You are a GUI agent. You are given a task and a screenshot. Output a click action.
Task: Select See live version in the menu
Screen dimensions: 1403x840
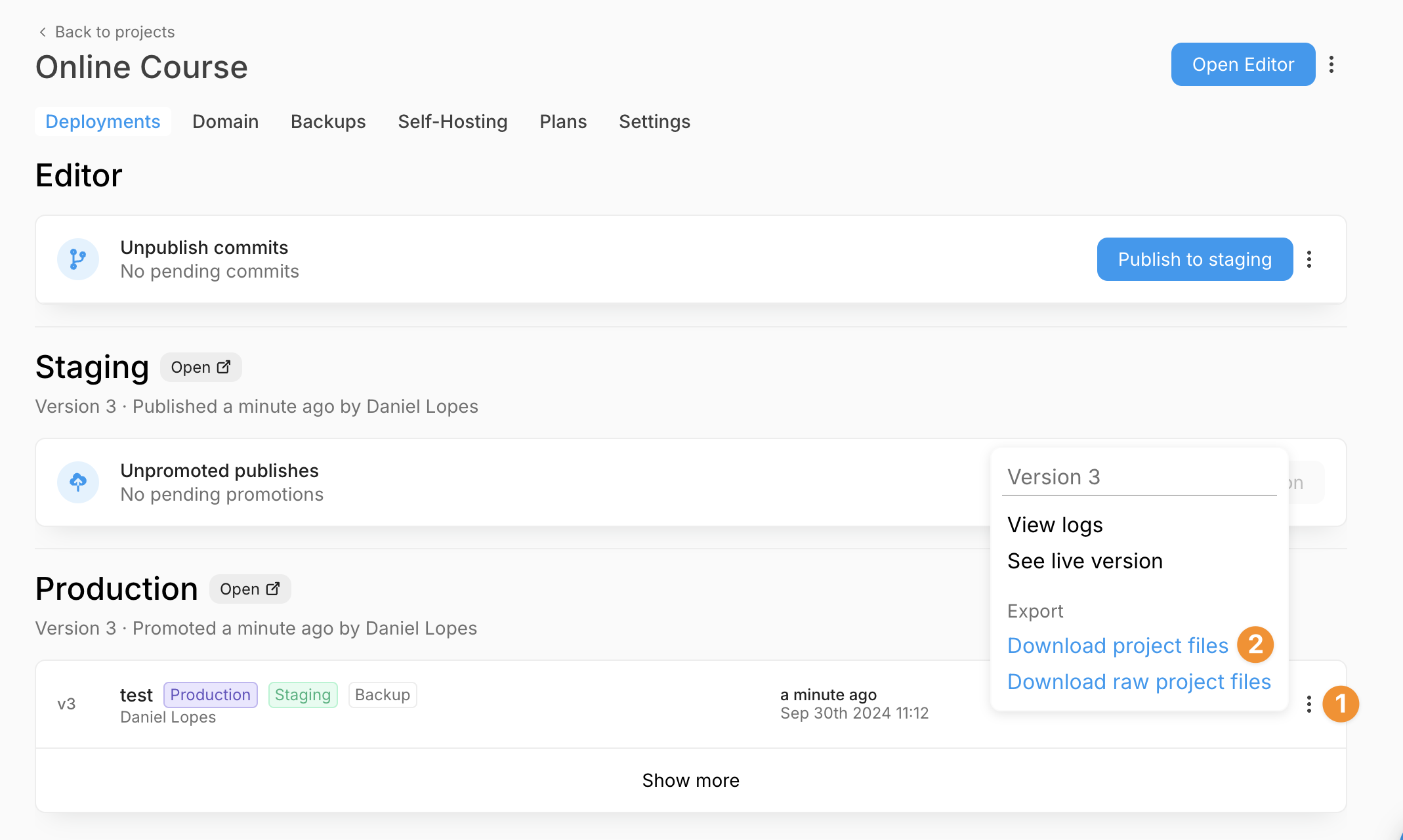pyautogui.click(x=1085, y=560)
